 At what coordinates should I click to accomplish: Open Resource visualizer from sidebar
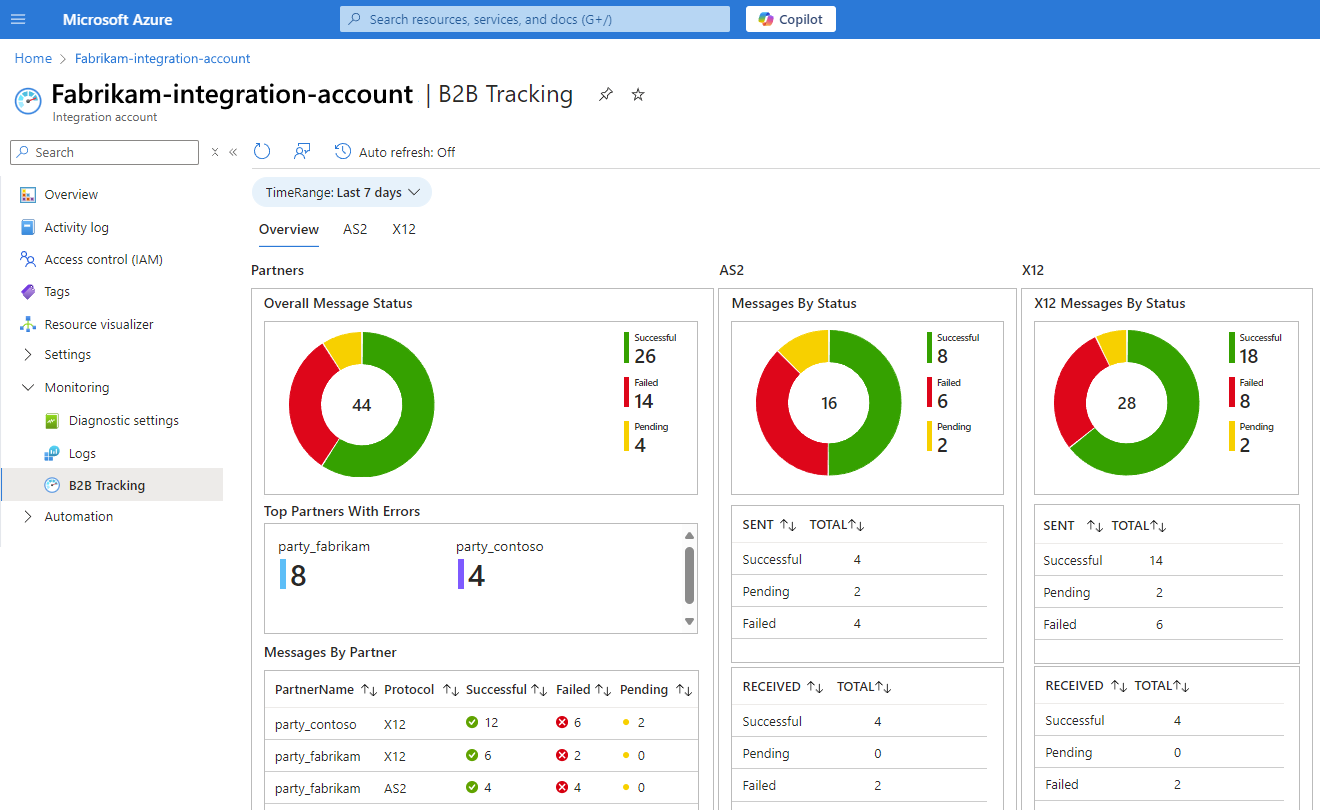98,324
